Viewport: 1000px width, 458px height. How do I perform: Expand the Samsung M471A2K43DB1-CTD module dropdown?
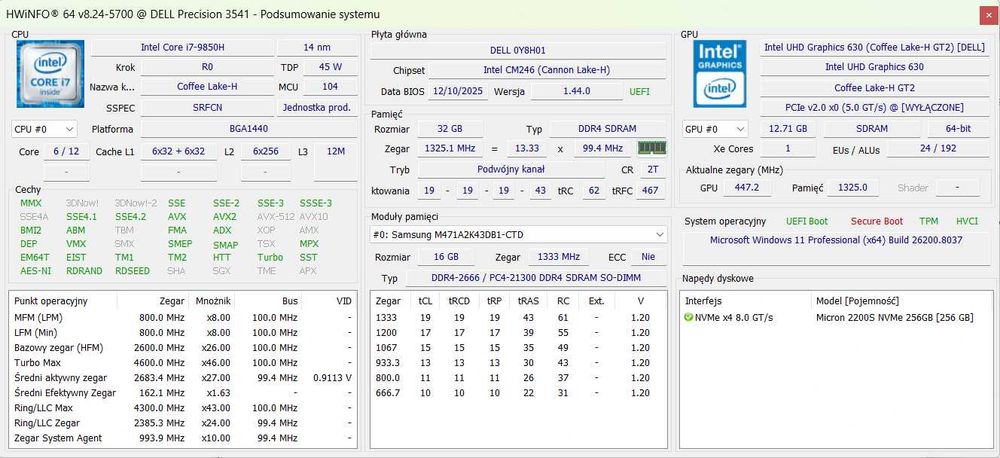click(518, 235)
